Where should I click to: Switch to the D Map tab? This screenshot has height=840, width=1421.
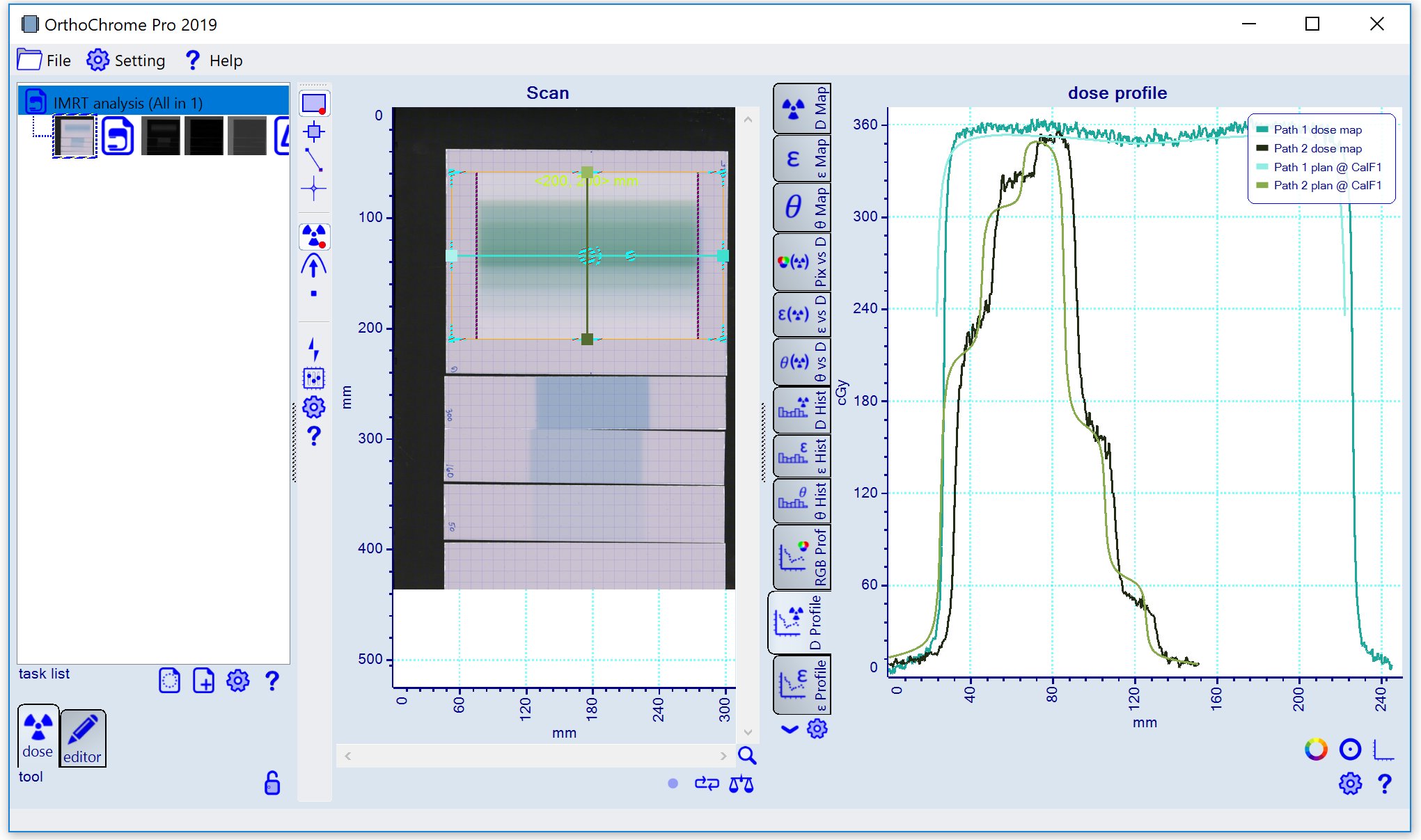pos(802,109)
